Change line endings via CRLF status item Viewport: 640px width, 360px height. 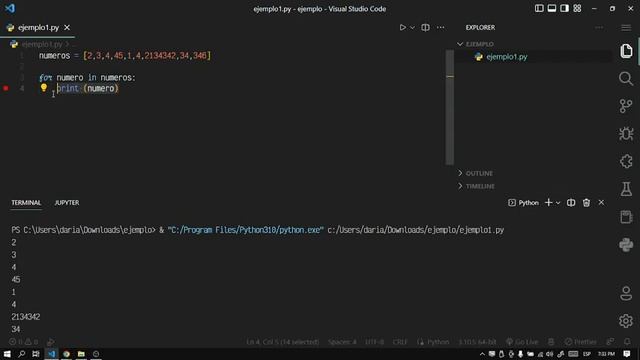click(400, 342)
